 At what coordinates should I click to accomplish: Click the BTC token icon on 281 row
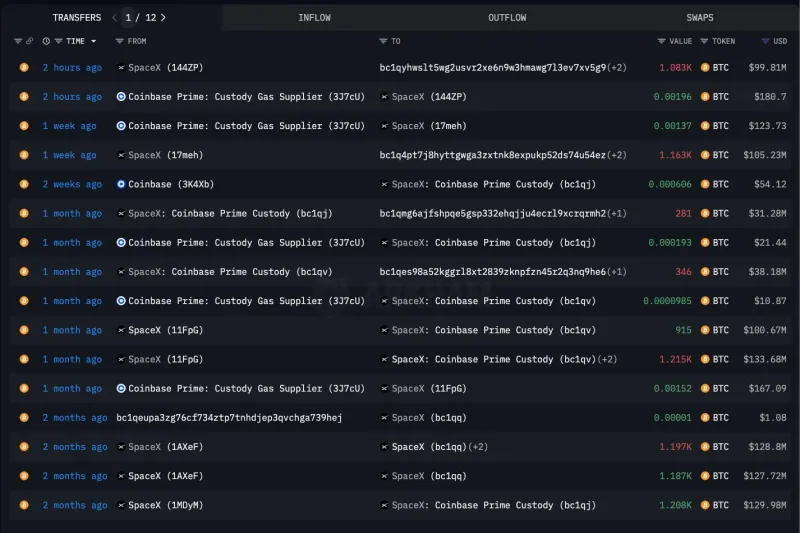pos(705,213)
